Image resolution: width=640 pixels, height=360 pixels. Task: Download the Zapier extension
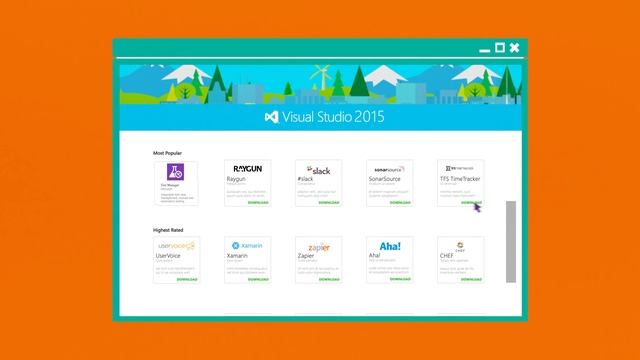(329, 279)
